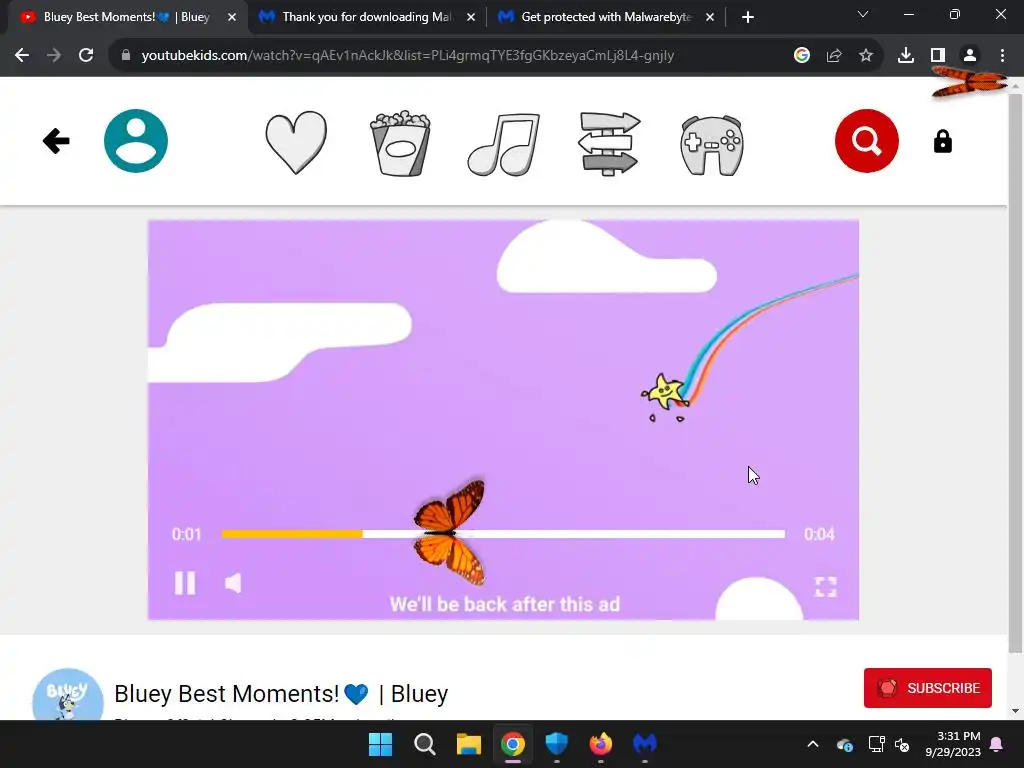The height and width of the screenshot is (768, 1024).
Task: Bookmark this page with the star
Action: [866, 56]
